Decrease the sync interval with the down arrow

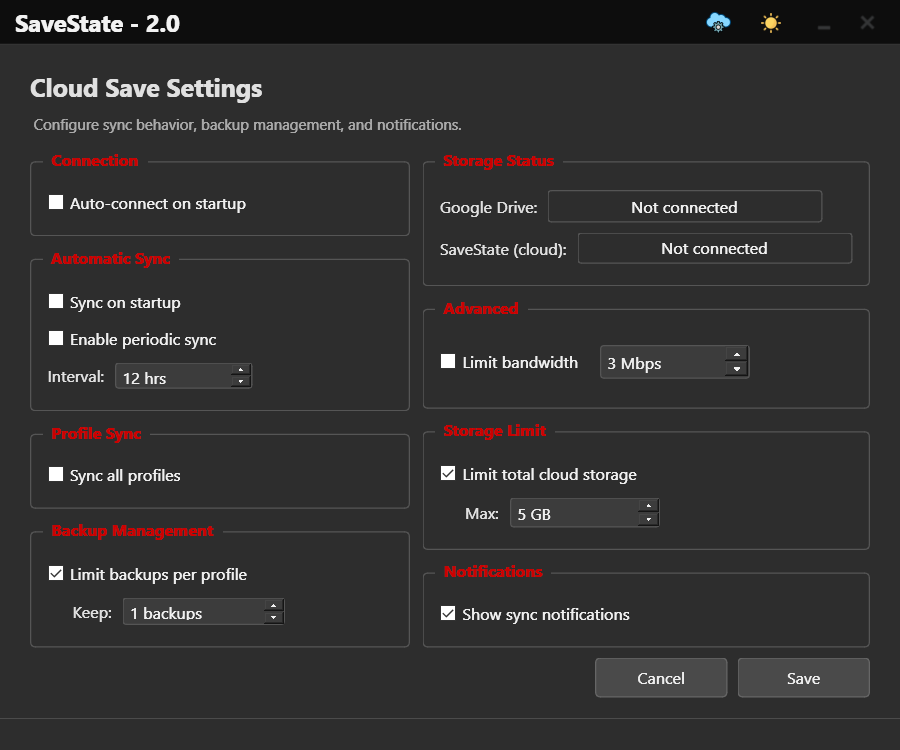point(241,382)
